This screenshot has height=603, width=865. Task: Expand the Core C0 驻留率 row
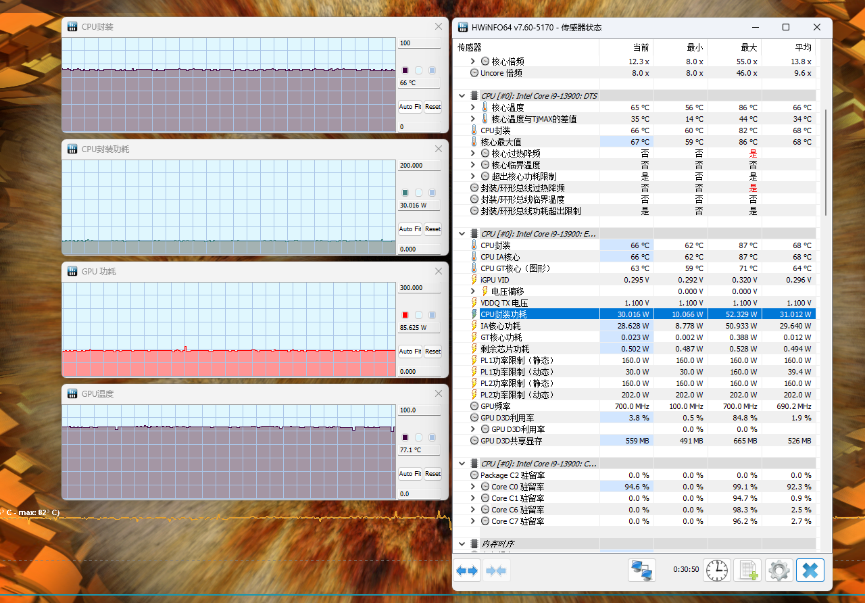click(x=473, y=486)
